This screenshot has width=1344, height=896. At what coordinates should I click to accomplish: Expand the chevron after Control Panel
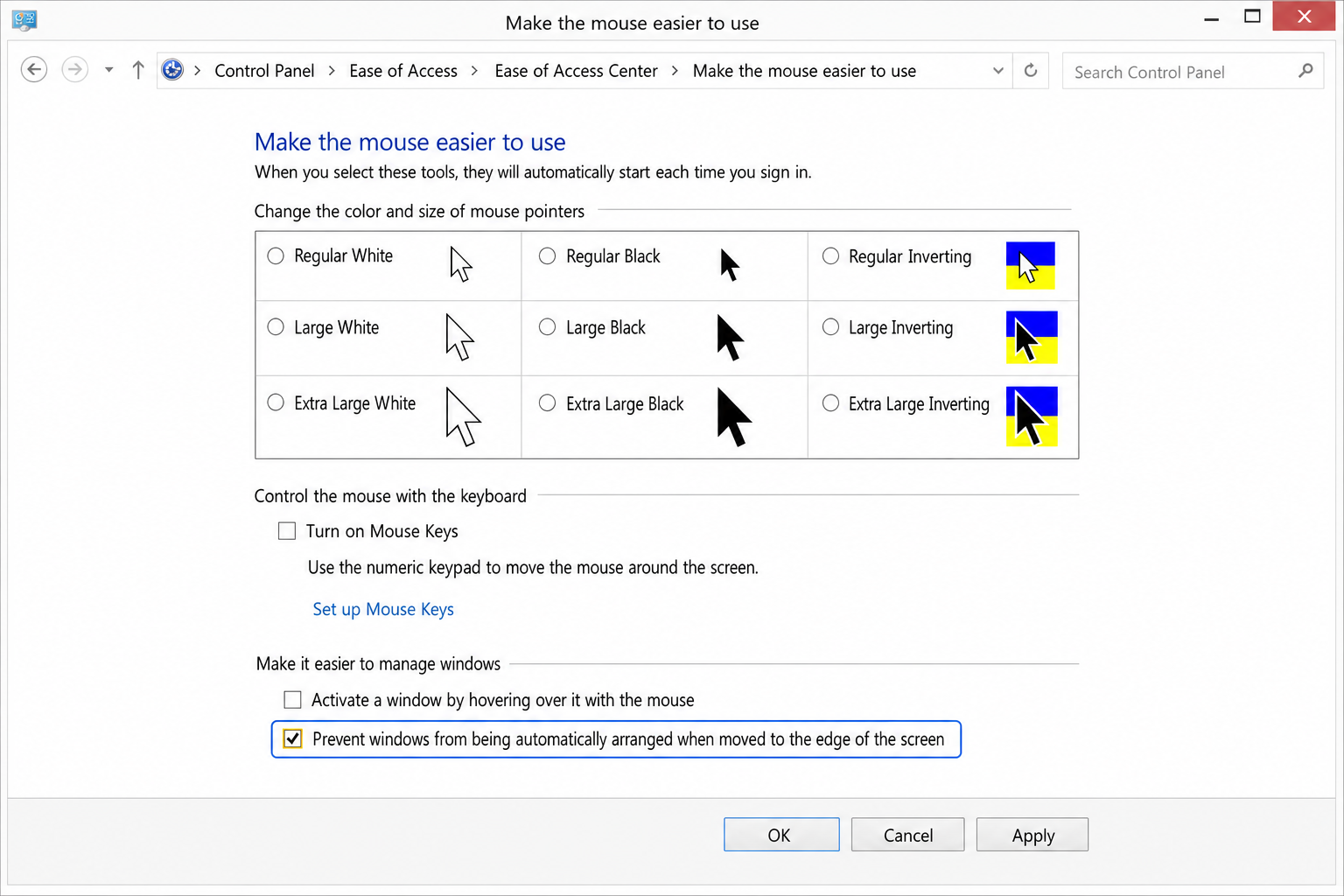(332, 71)
